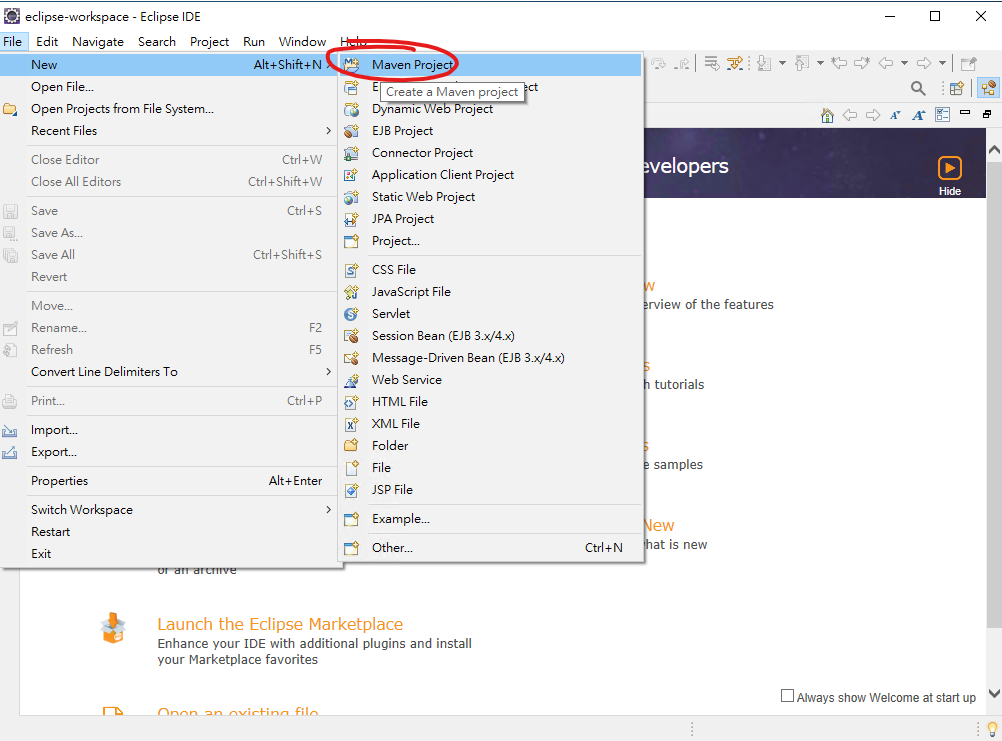Click the Drop to Frame toolbar icon
The height and width of the screenshot is (741, 1002).
coord(711,63)
